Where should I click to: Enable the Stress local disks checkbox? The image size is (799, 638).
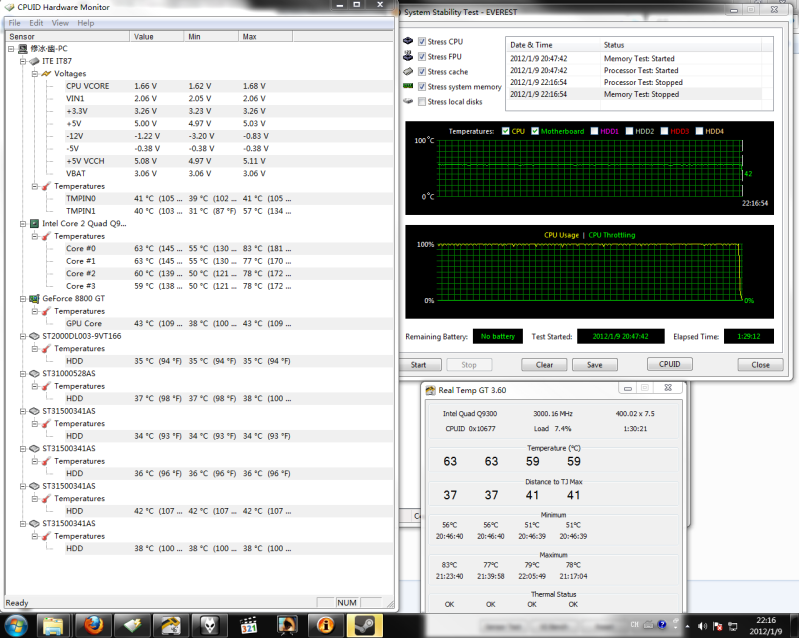(422, 102)
